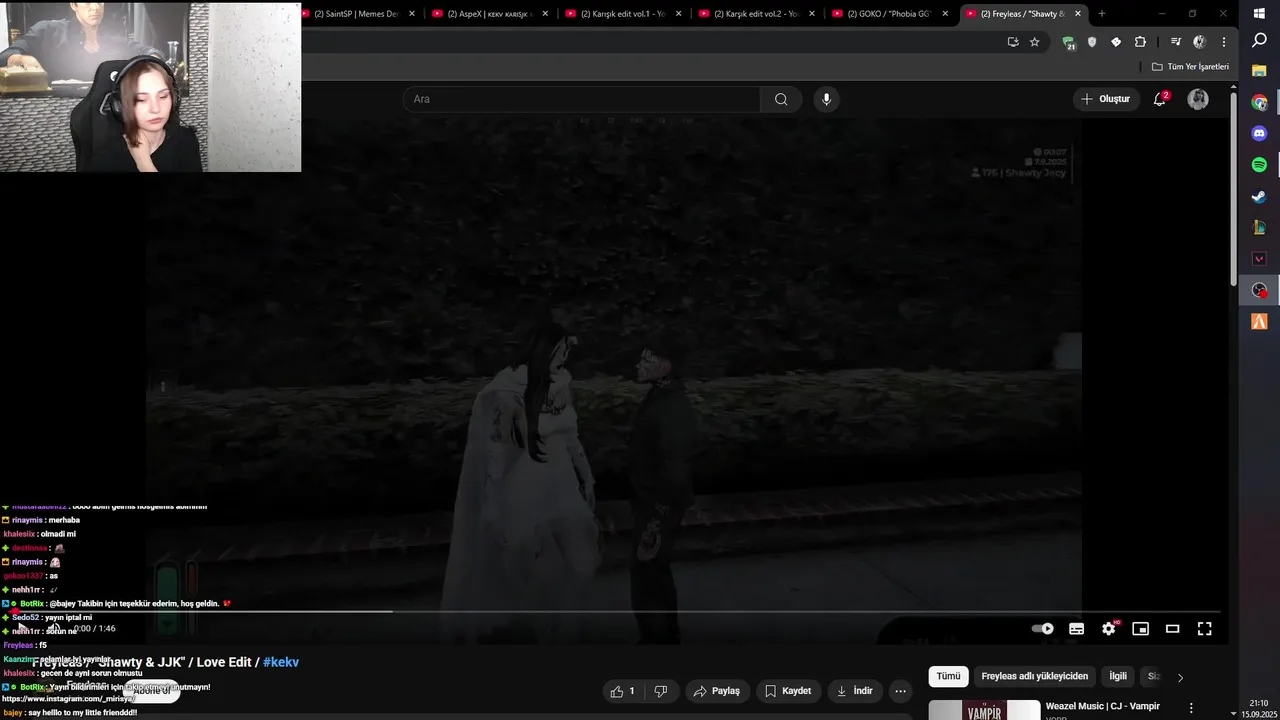The image size is (1280, 720).
Task: Open the media control music icon
Action: click(x=1175, y=42)
